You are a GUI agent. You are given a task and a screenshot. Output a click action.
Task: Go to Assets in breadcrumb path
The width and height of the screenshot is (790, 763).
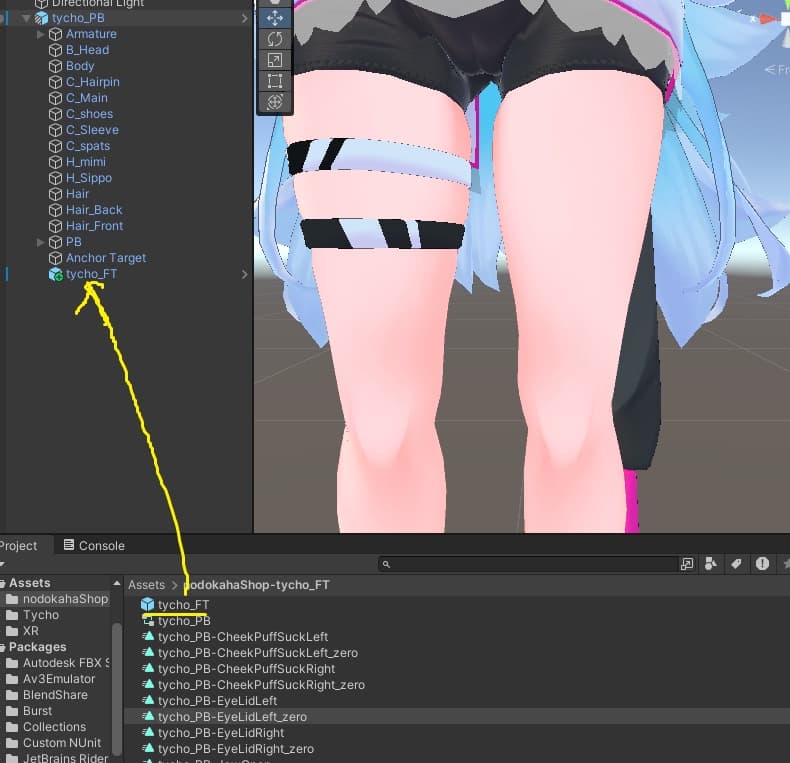(146, 585)
